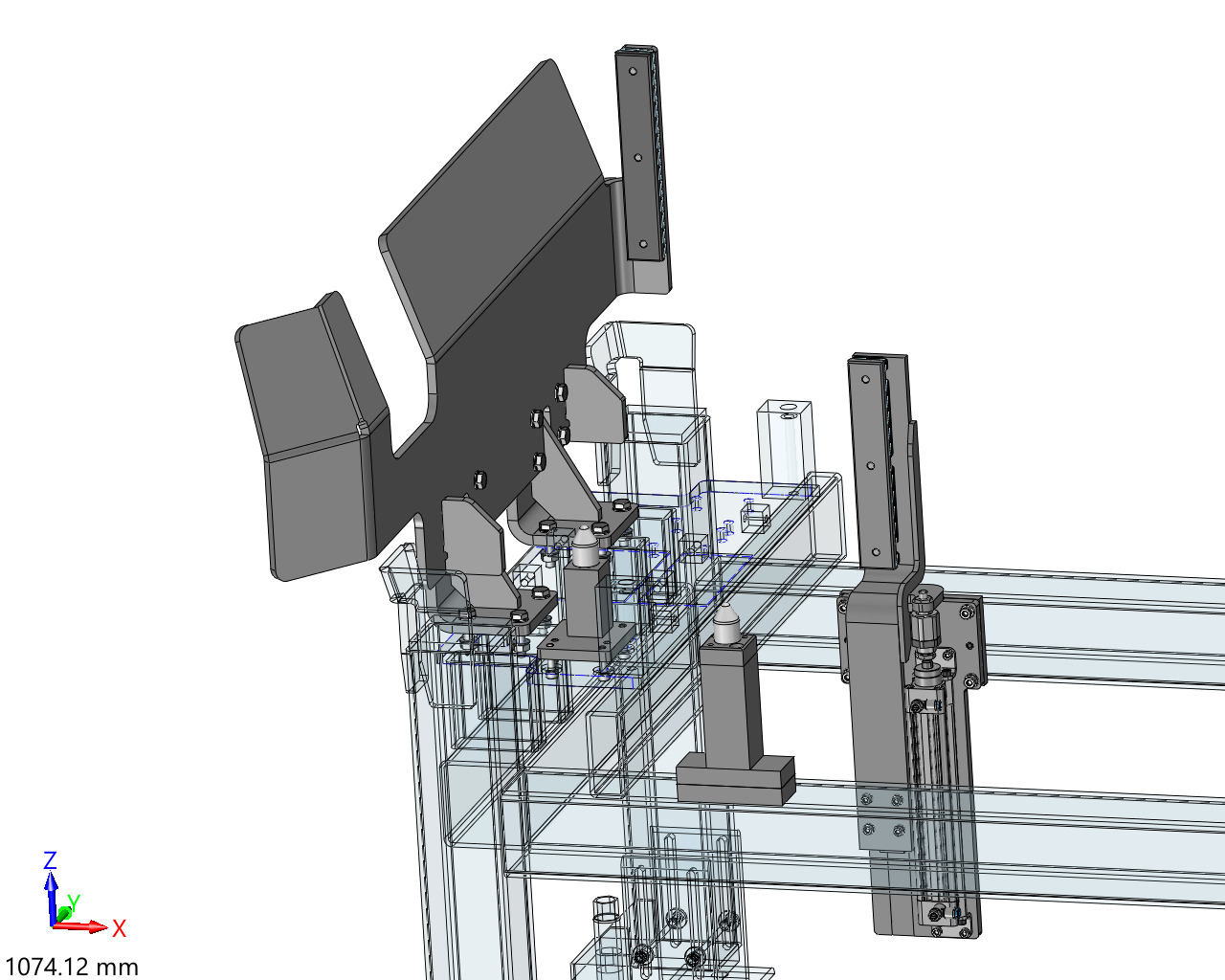Image resolution: width=1225 pixels, height=980 pixels.
Task: Click the four-bolt mounting plate on right column
Action: [x=881, y=815]
